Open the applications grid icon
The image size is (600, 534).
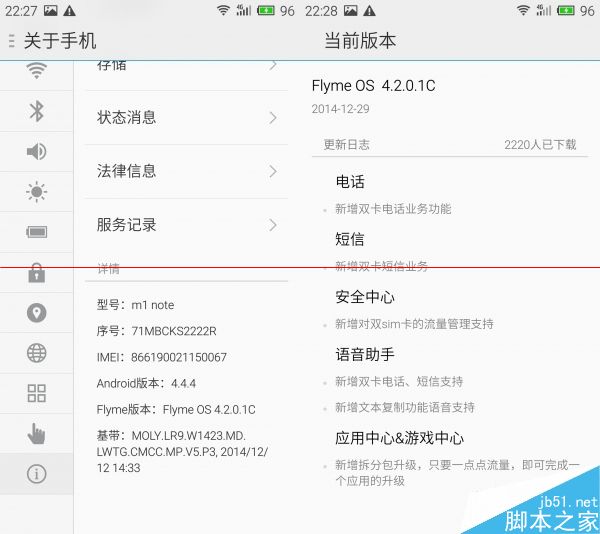36,393
